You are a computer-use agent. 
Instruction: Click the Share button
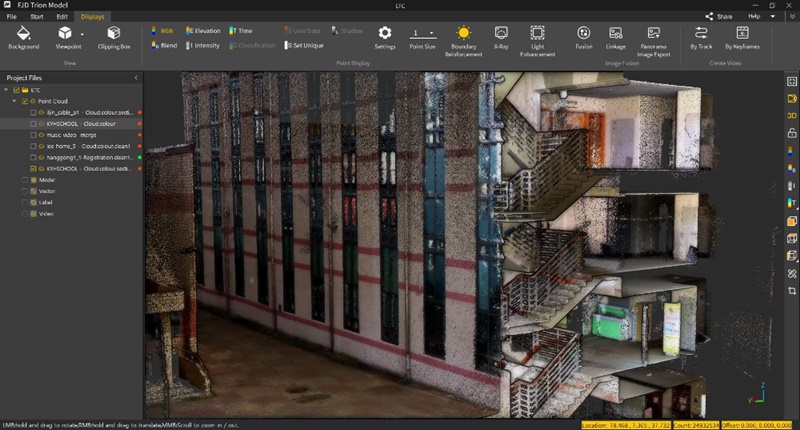(719, 16)
